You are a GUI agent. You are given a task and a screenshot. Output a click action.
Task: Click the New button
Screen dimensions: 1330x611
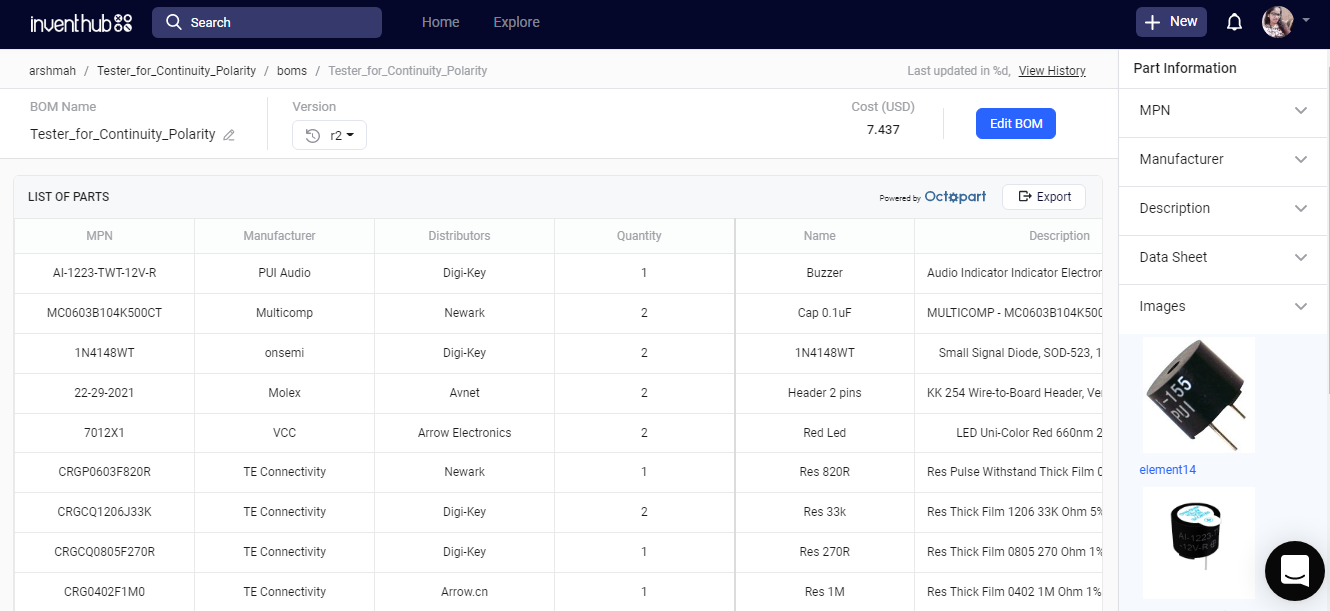(x=1171, y=22)
